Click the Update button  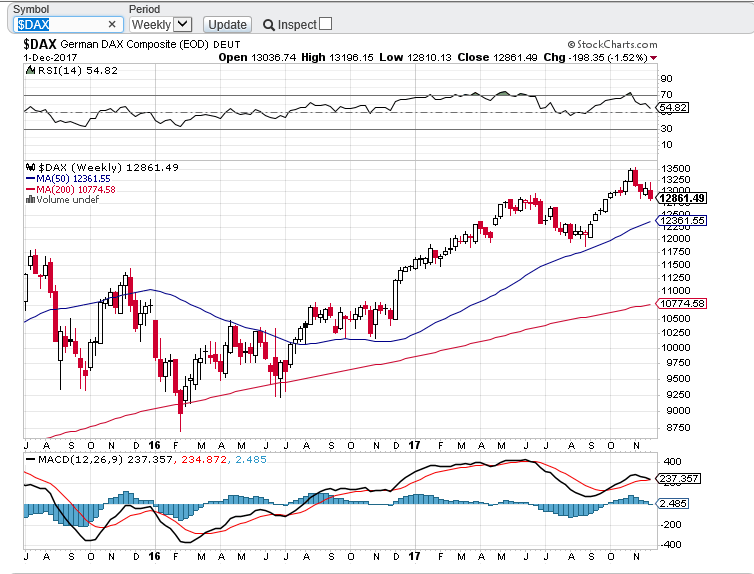coord(227,25)
